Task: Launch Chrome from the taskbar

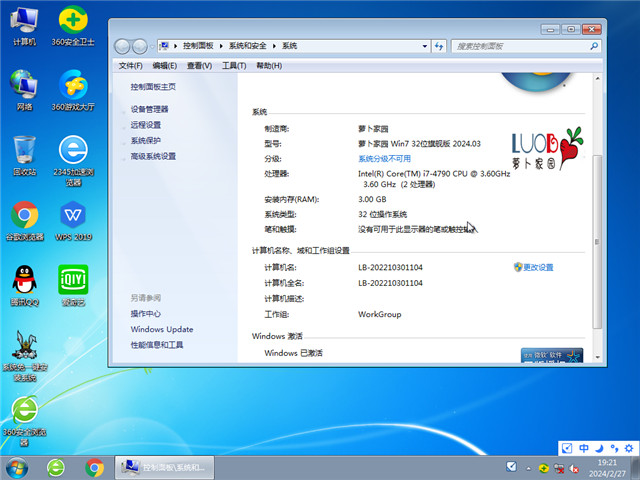Action: [x=94, y=468]
